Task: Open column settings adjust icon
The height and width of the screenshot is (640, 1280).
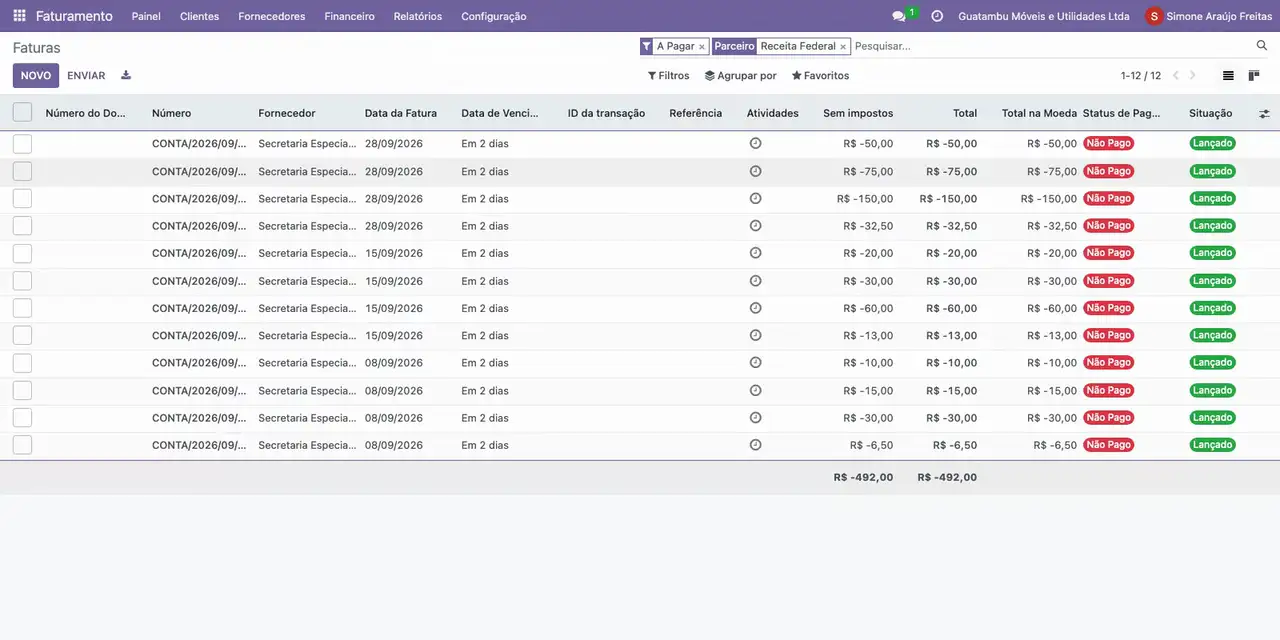Action: 1264,114
